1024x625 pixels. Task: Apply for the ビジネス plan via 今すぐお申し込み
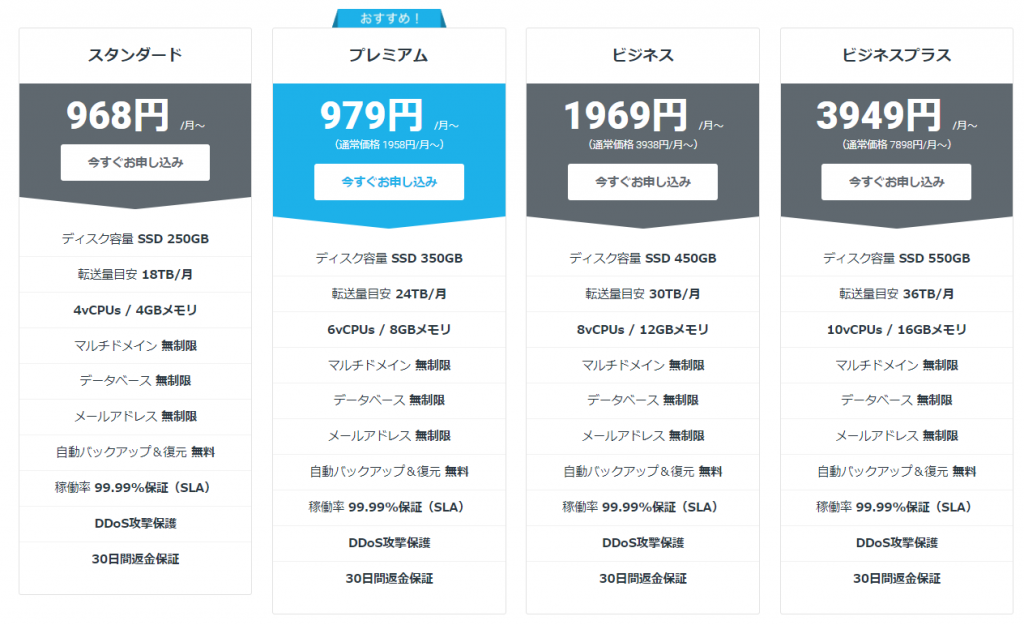642,182
